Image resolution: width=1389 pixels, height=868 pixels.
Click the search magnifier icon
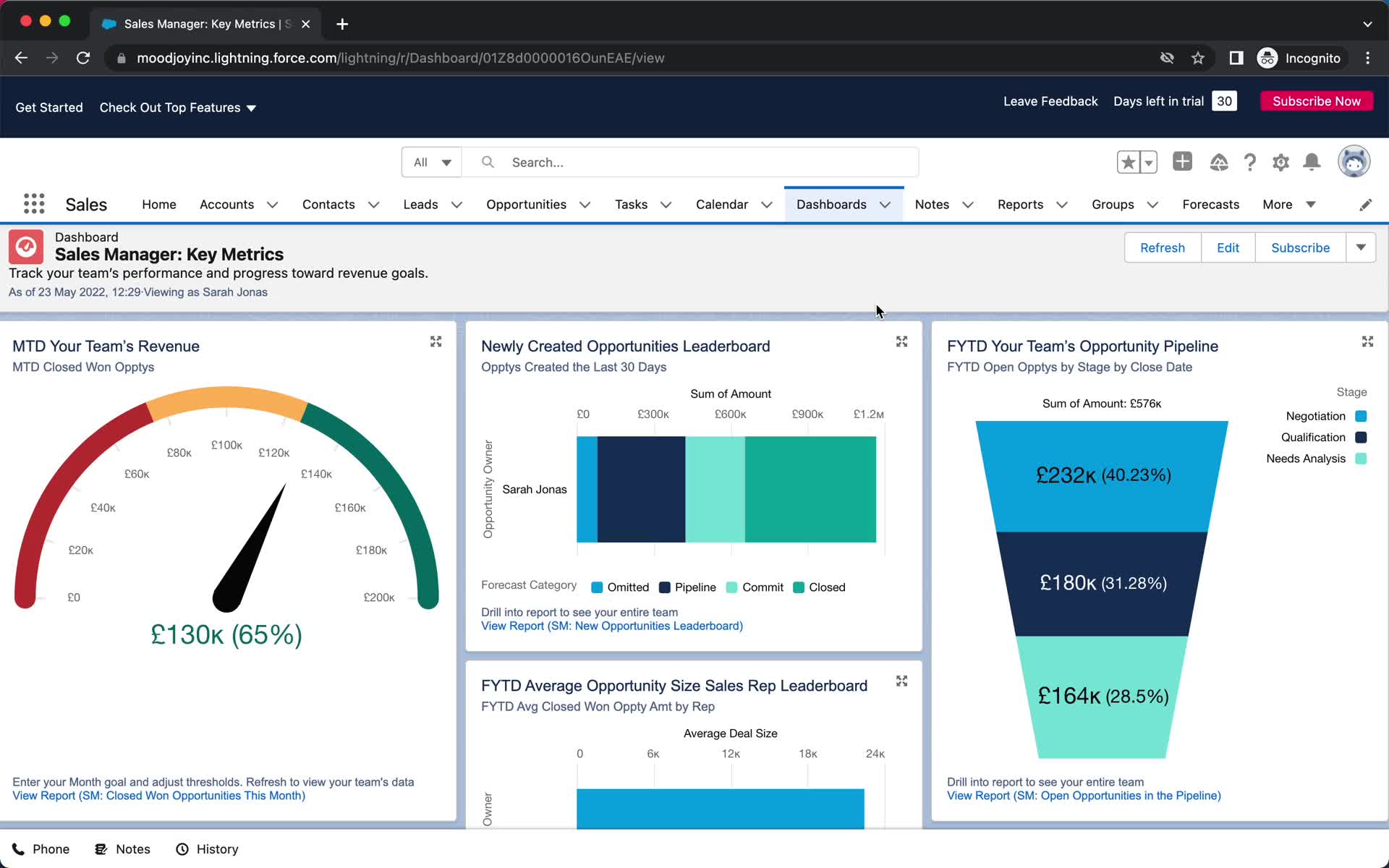(487, 161)
